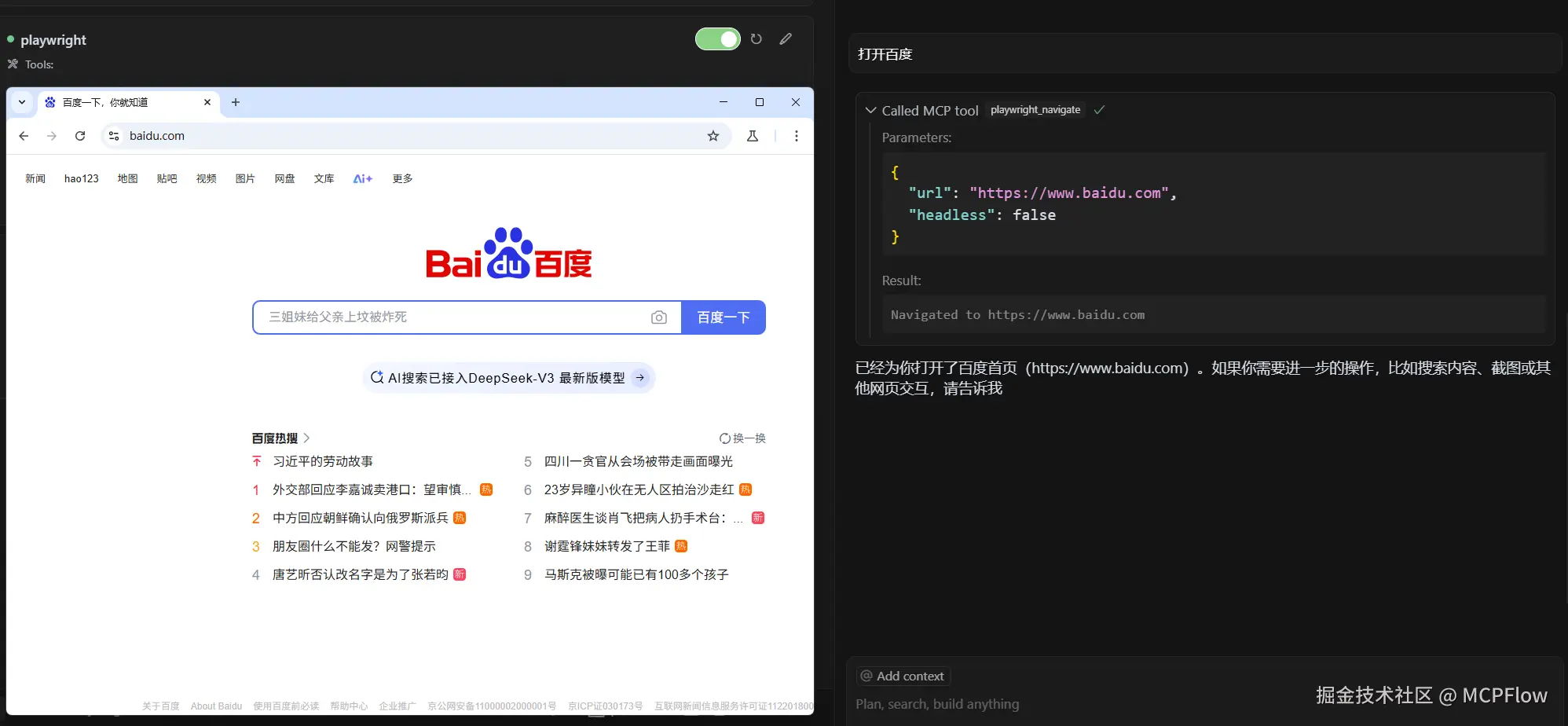Viewport: 1568px width, 726px height.
Task: Open image search via the camera icon
Action: pyautogui.click(x=659, y=317)
